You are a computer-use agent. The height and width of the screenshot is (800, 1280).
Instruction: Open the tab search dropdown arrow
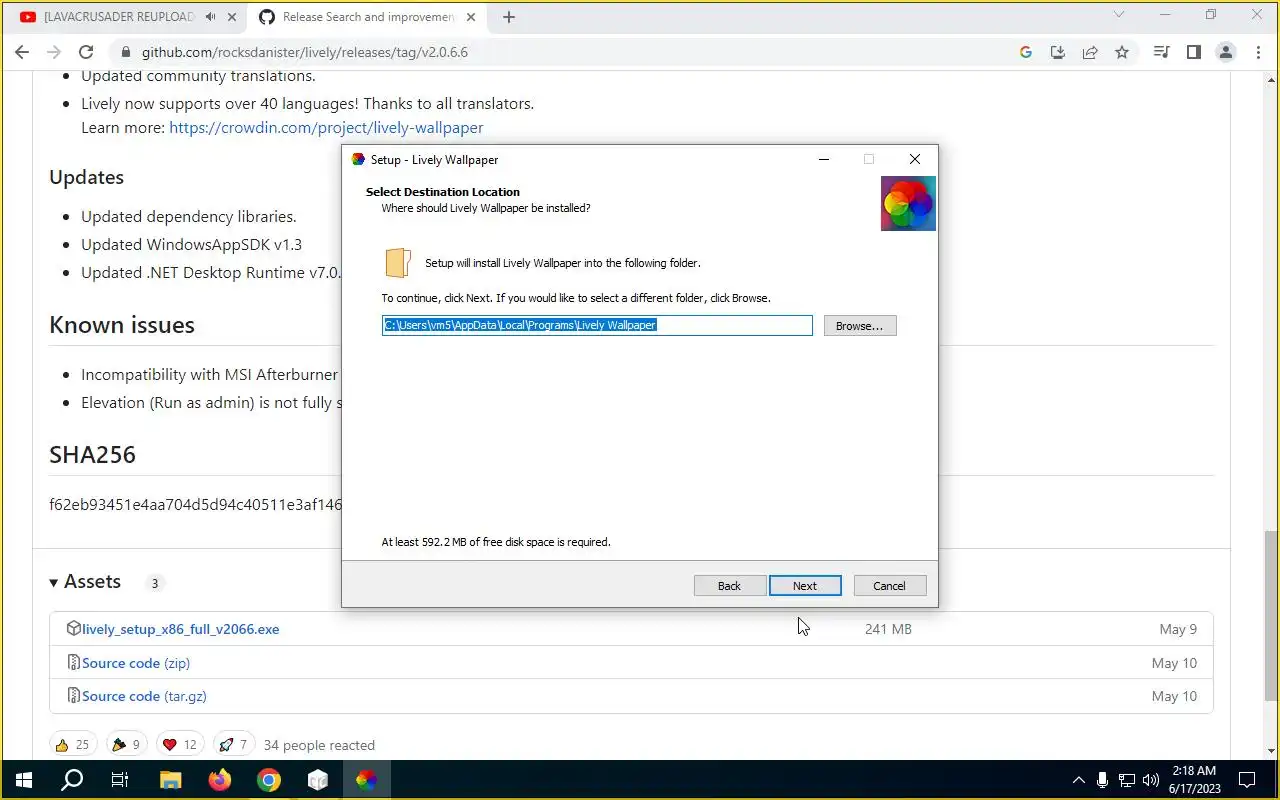pos(1120,15)
